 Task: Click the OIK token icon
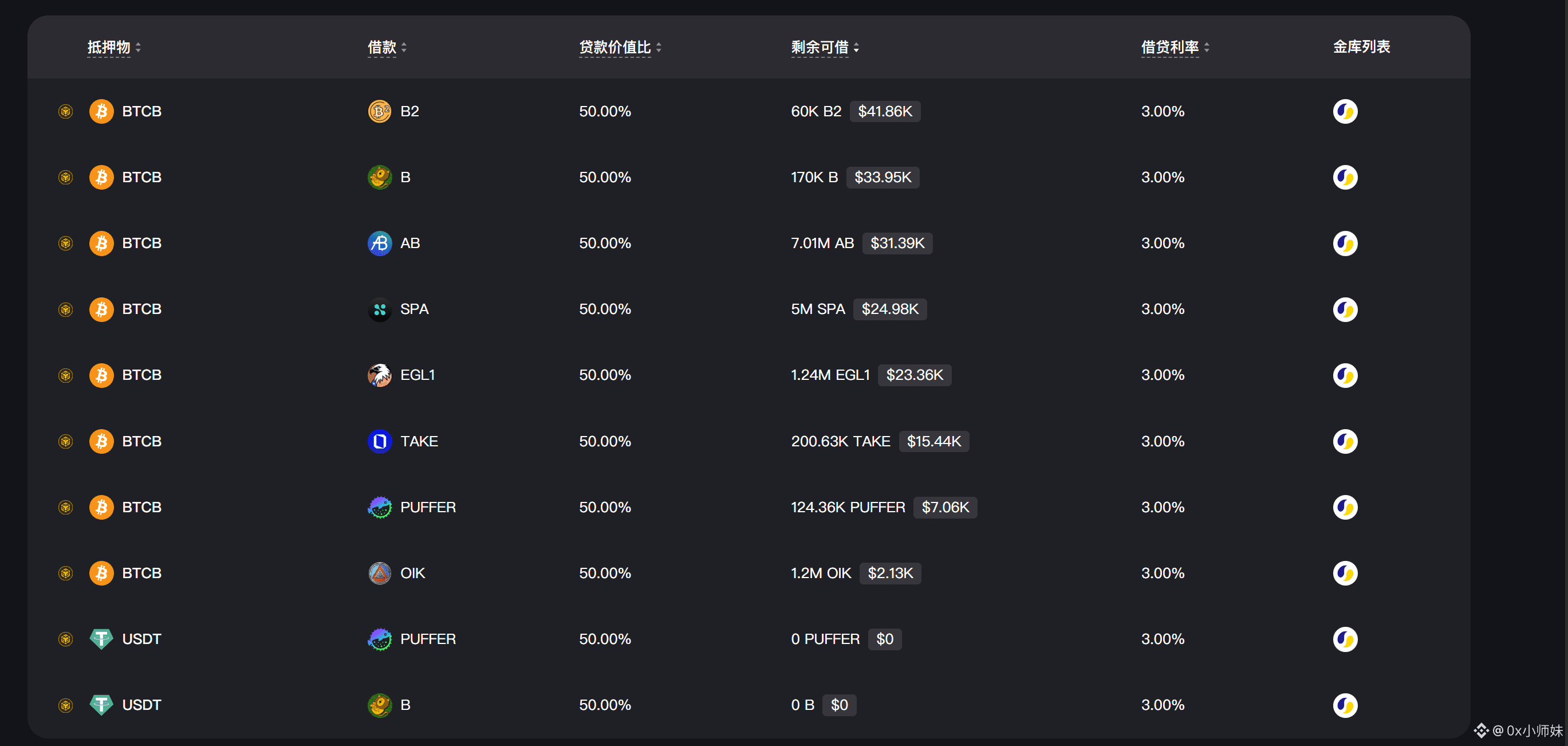[x=379, y=573]
